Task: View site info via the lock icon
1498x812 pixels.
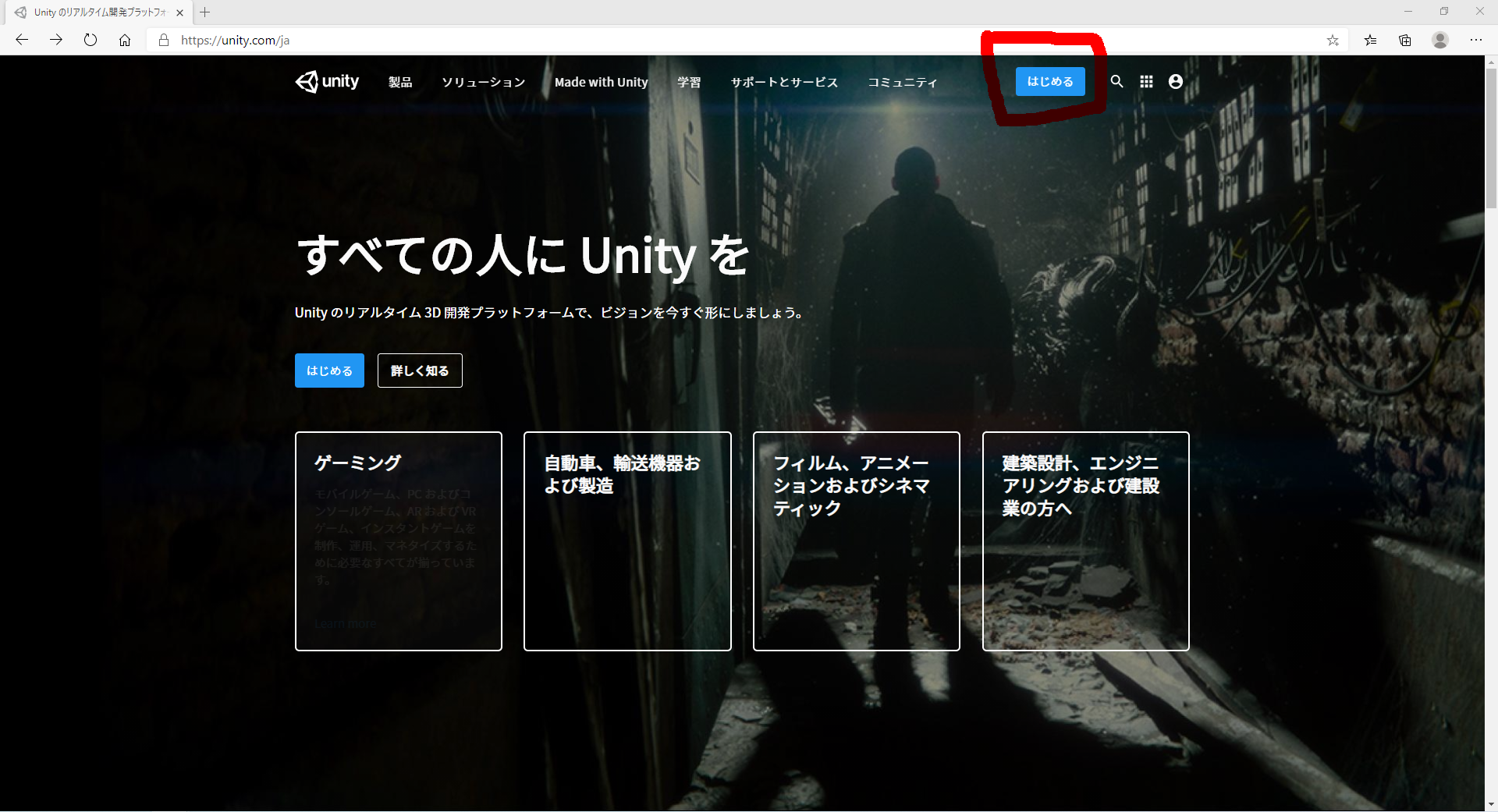Action: (x=164, y=40)
